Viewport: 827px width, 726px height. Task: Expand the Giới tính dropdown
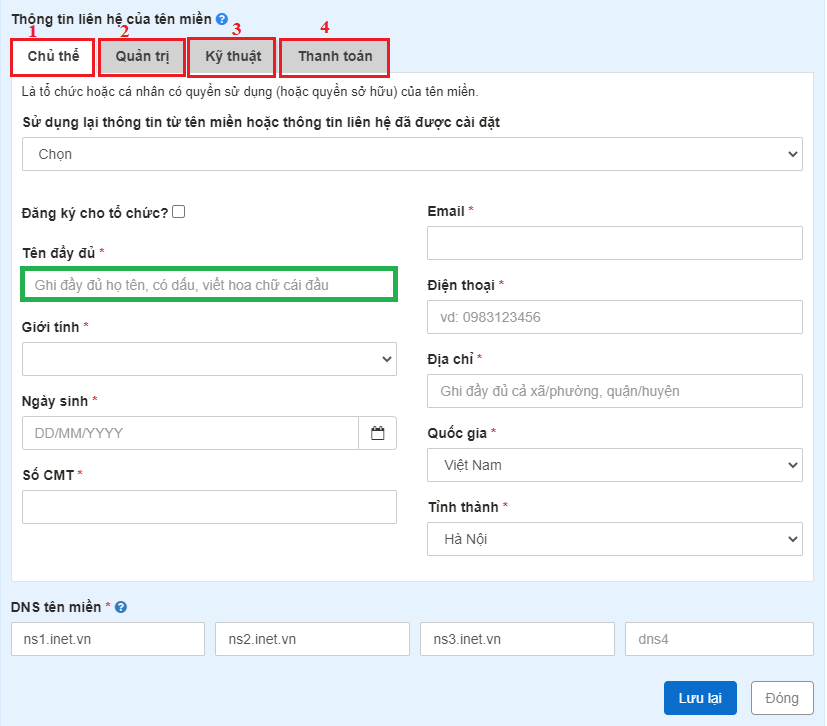coord(209,359)
